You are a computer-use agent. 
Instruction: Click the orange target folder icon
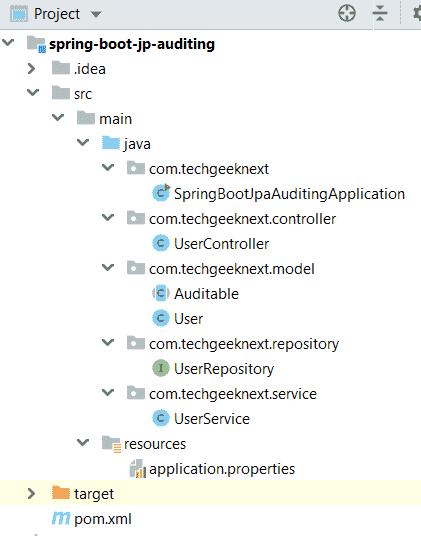pos(61,493)
